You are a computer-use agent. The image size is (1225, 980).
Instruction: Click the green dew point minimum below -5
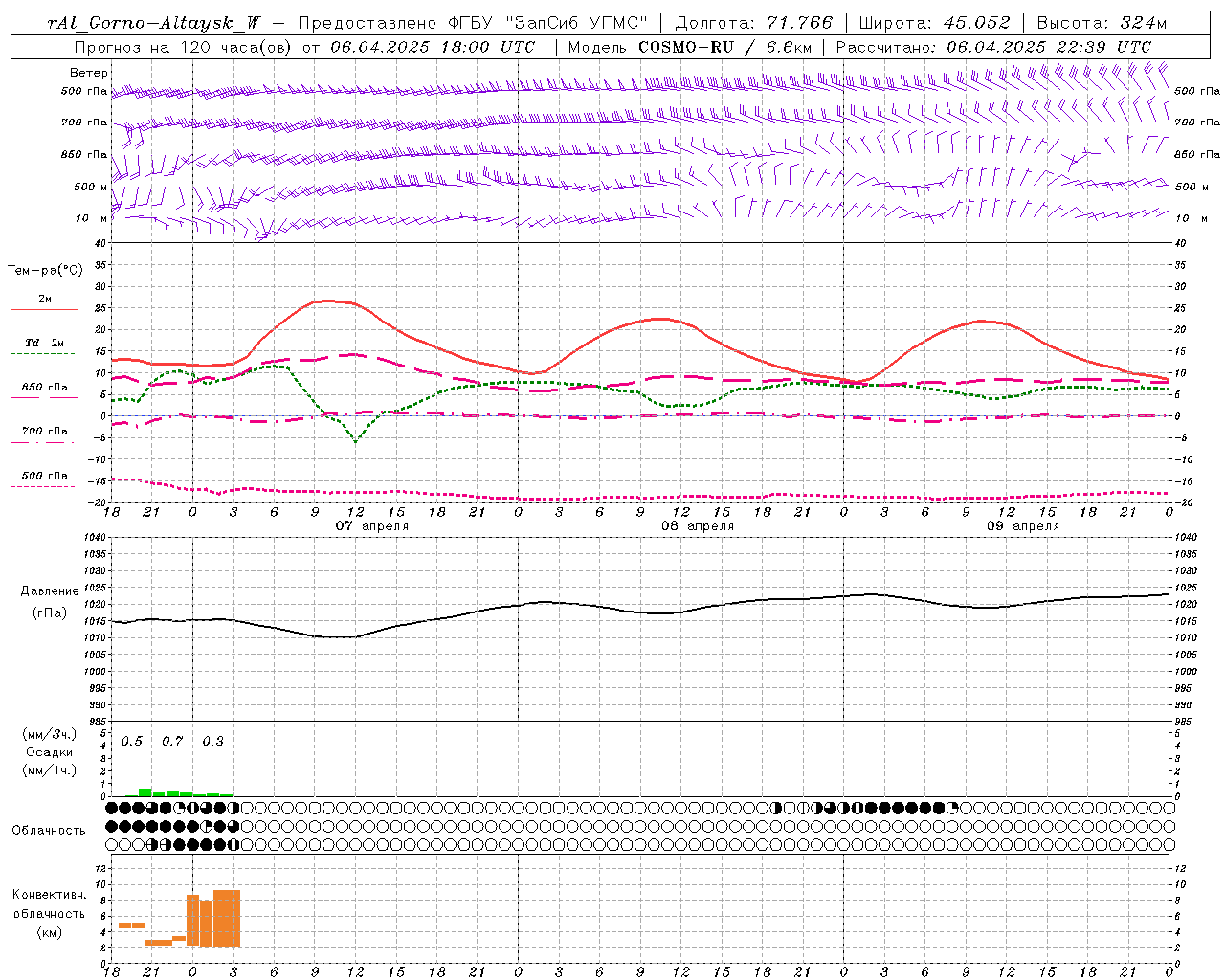point(356,441)
